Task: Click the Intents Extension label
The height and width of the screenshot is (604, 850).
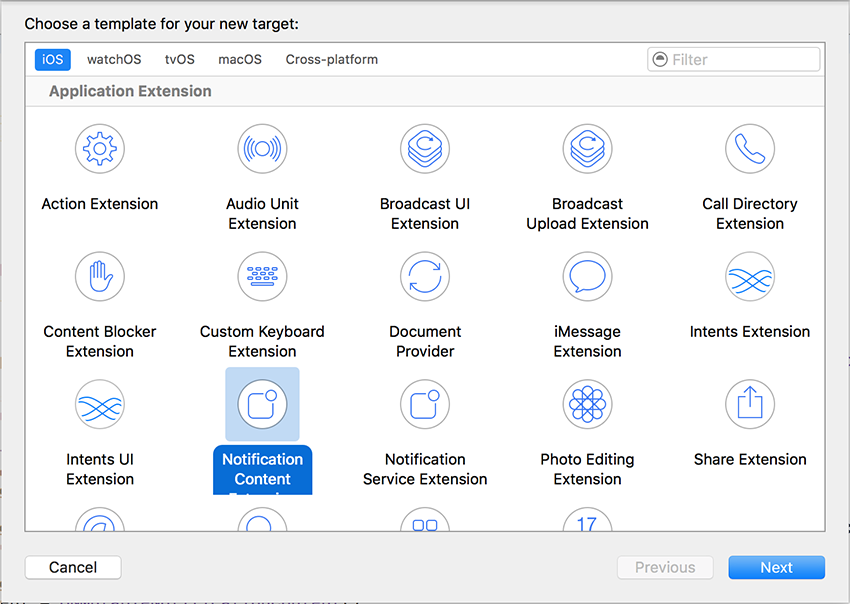Action: pyautogui.click(x=750, y=332)
